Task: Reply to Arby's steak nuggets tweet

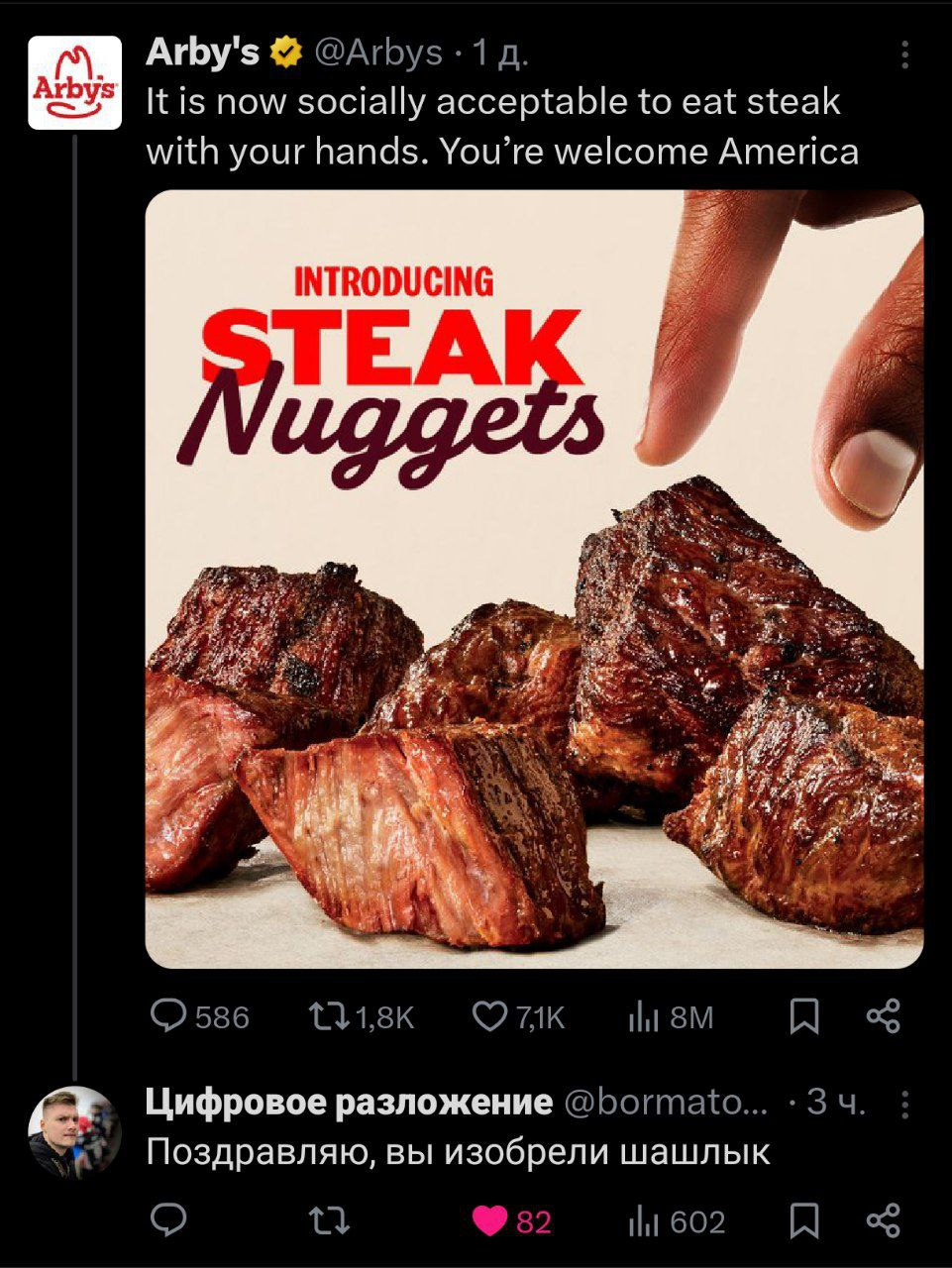Action: pos(168,1016)
